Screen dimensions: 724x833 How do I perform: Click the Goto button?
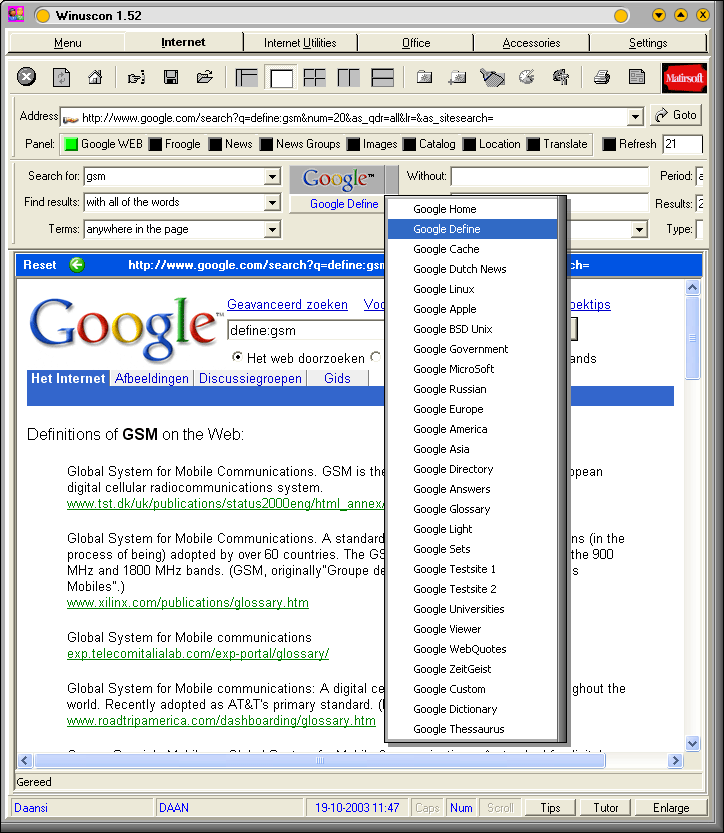point(676,115)
